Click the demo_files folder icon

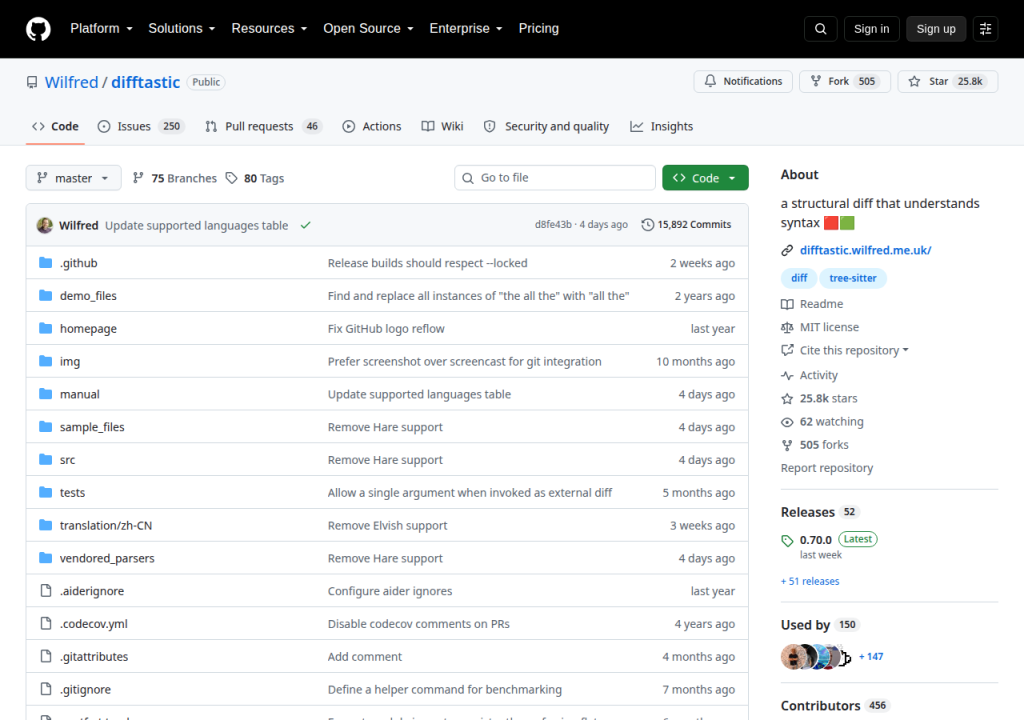45,295
